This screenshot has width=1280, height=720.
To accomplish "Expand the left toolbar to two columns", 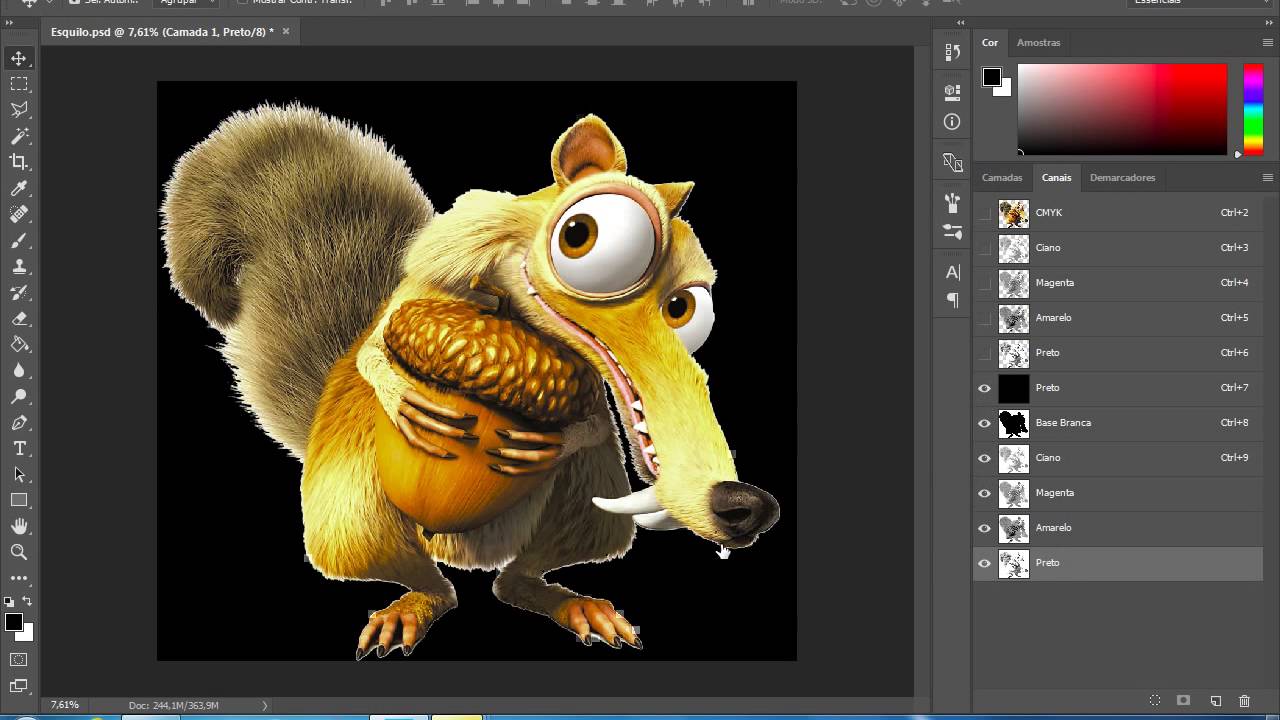I will [x=10, y=21].
